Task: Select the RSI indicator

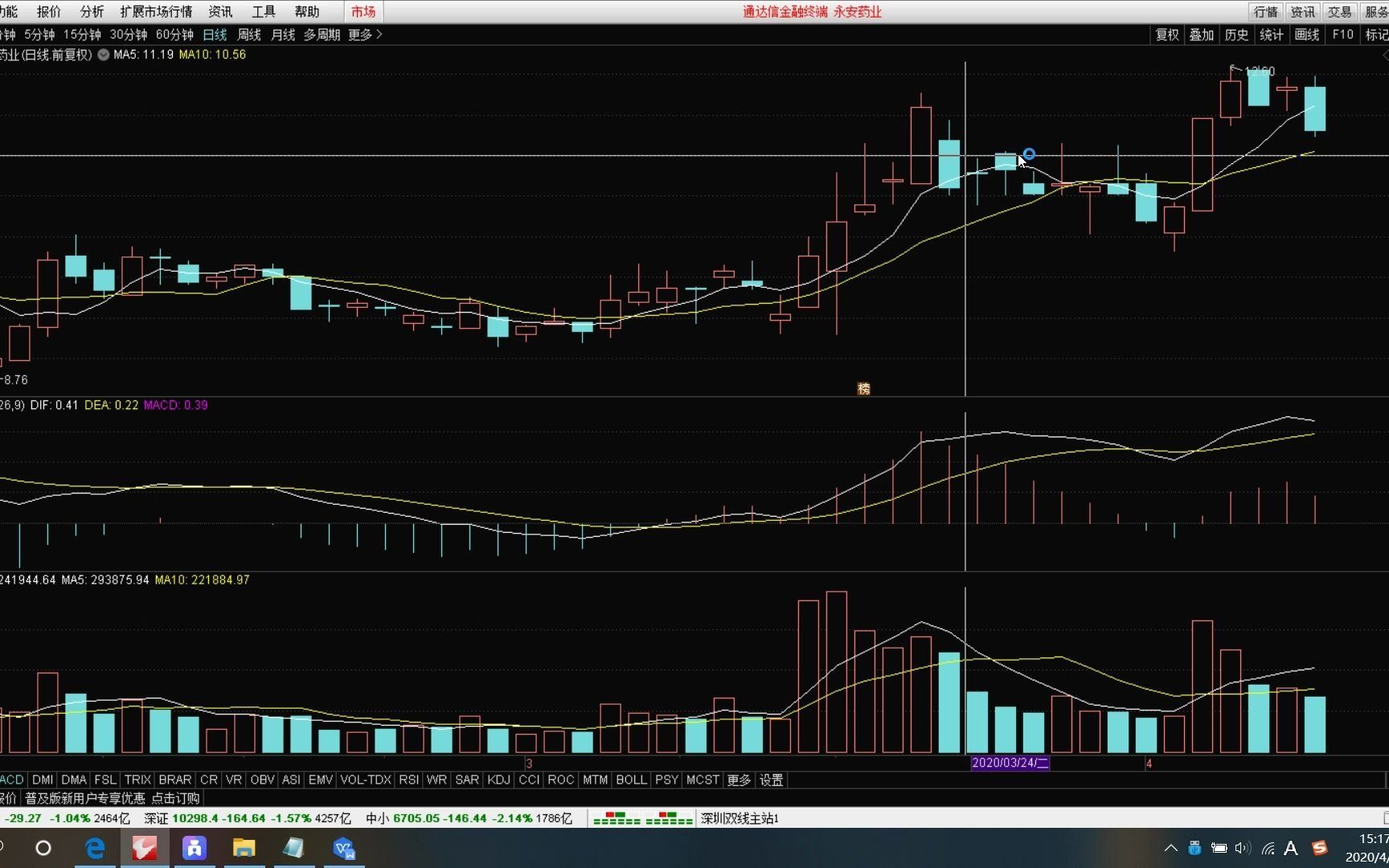Action: [x=408, y=780]
